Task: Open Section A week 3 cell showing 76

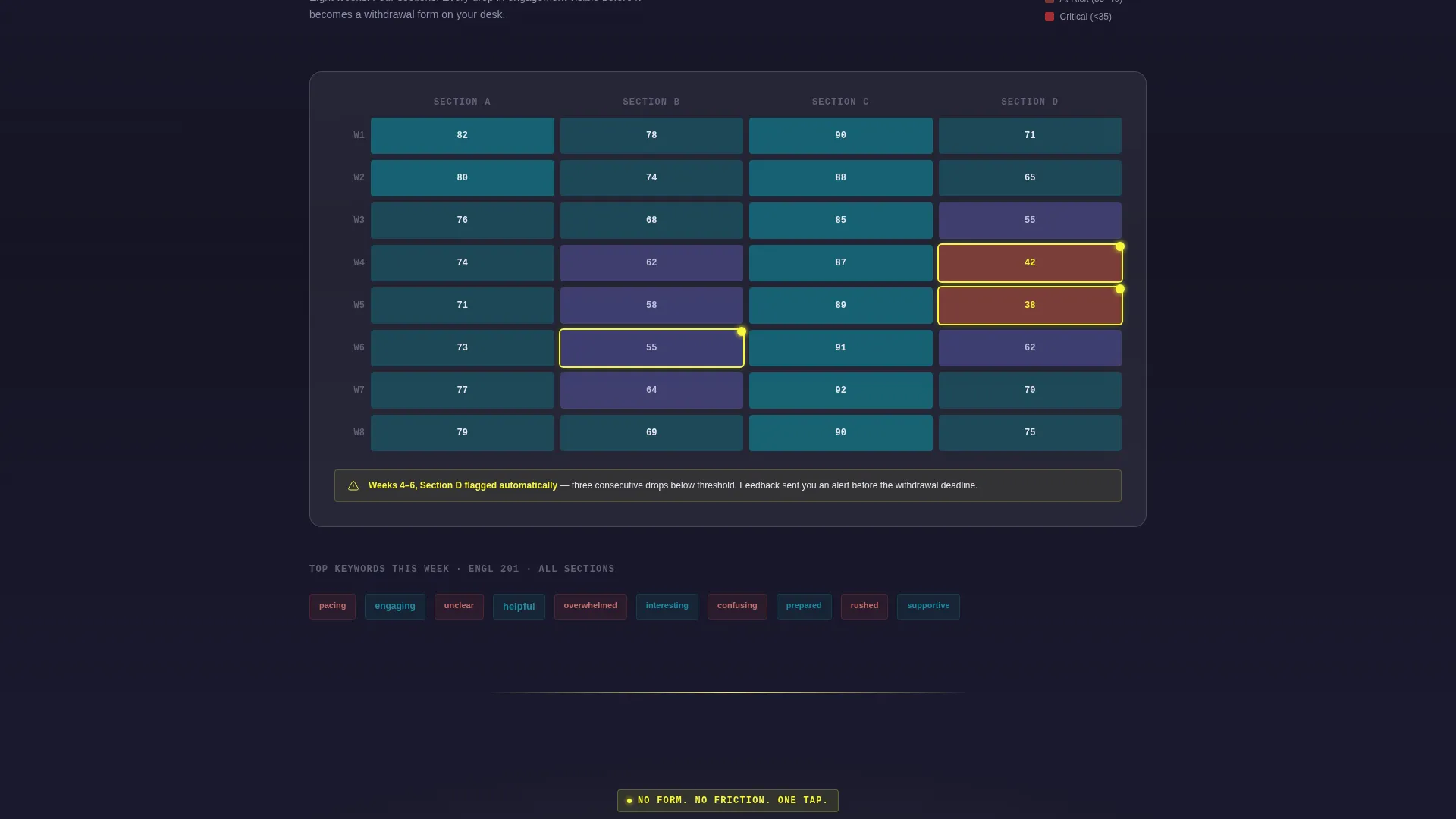Action: [x=463, y=221]
